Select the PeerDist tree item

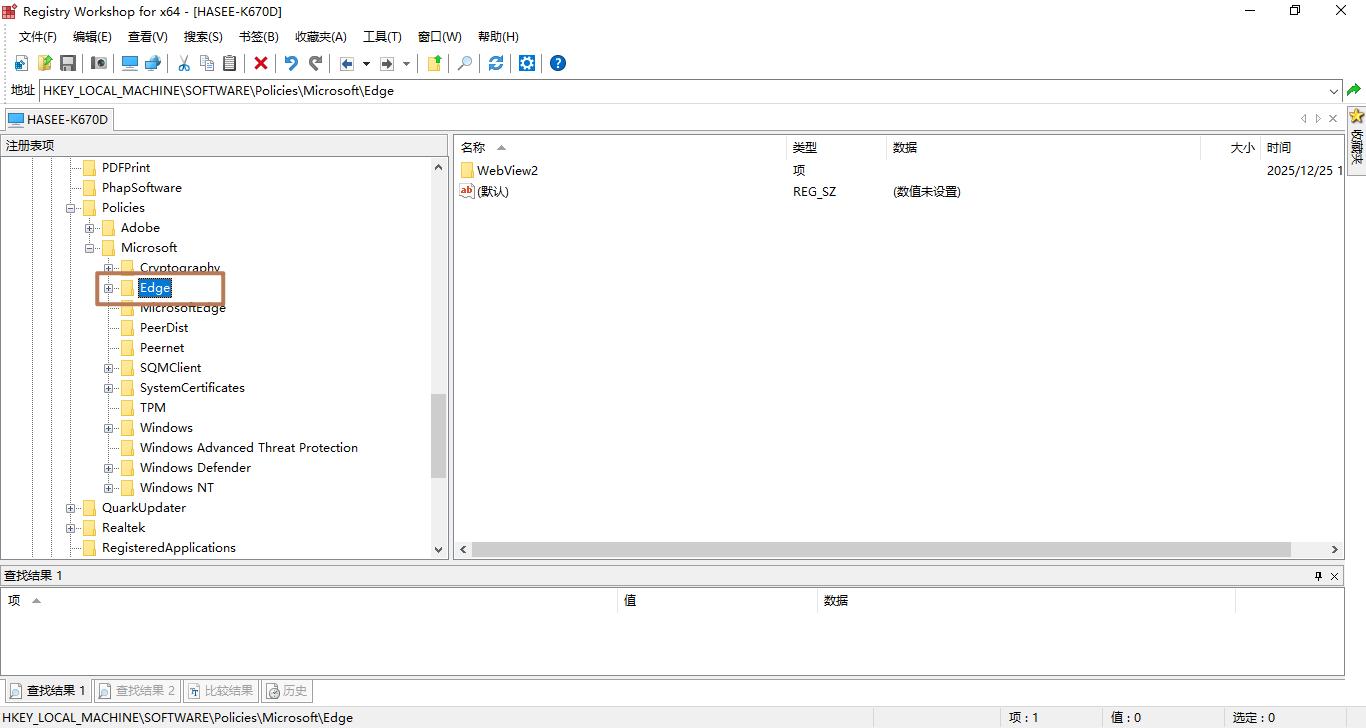(x=164, y=328)
